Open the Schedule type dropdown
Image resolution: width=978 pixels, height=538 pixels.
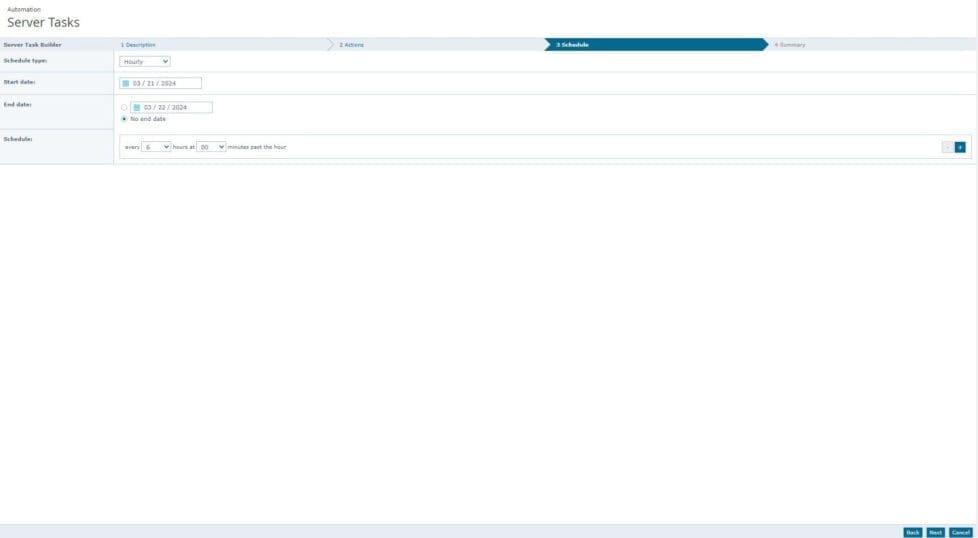point(145,62)
